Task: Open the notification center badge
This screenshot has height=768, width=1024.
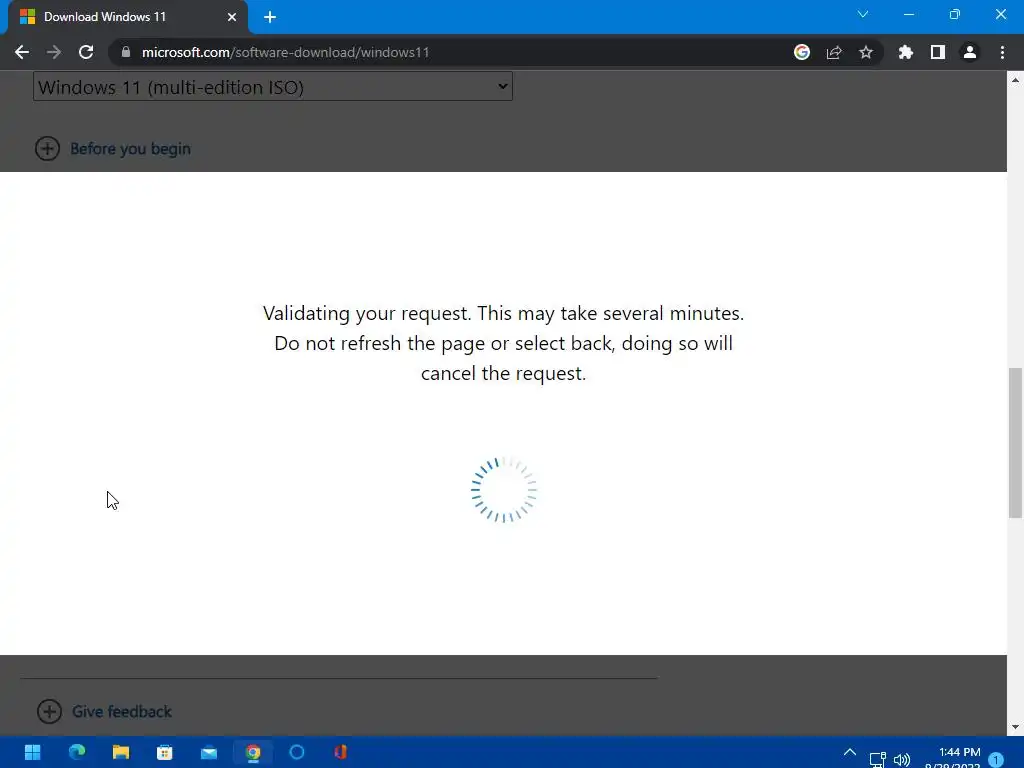Action: [996, 759]
